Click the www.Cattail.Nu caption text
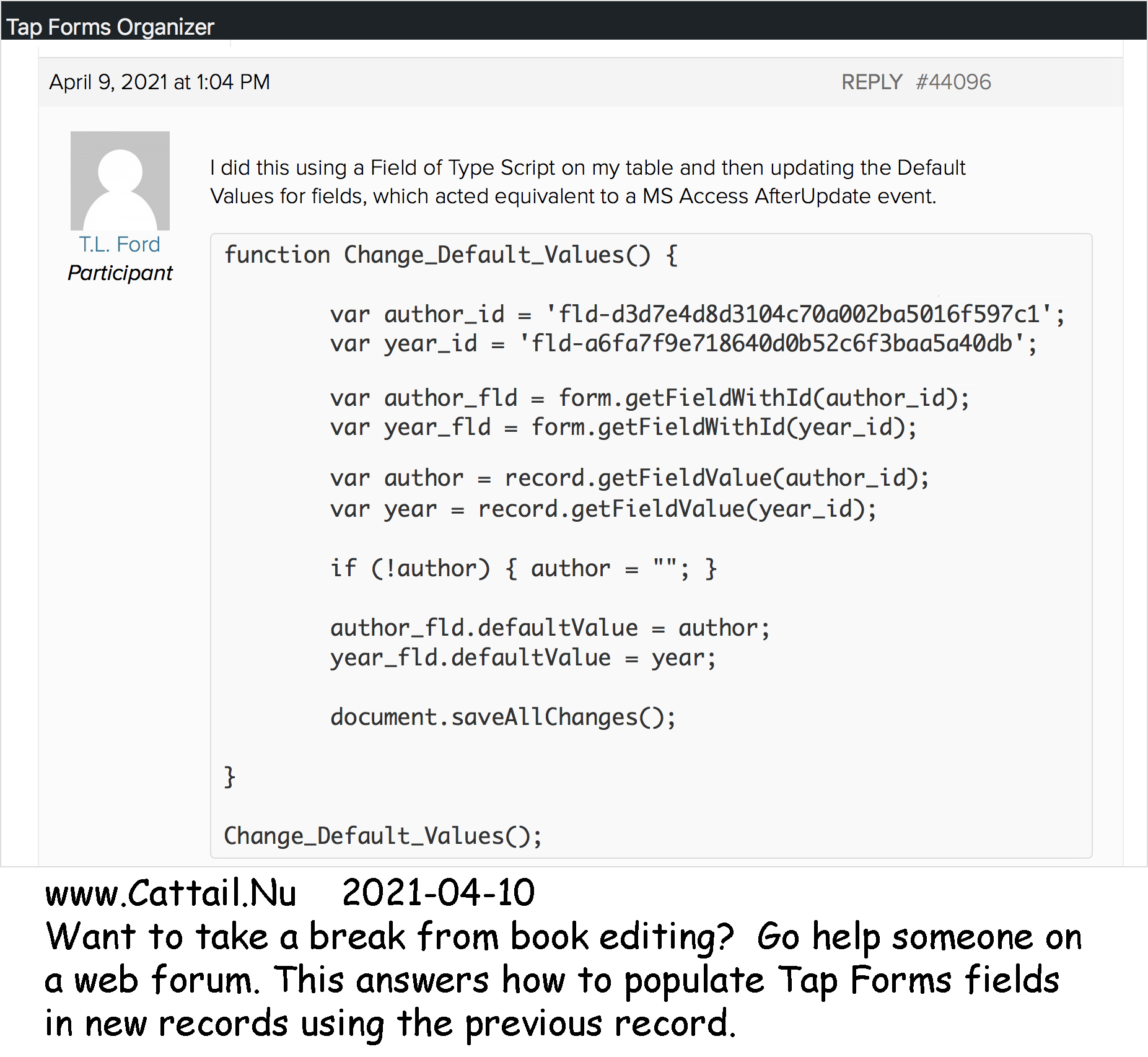This screenshot has width=1148, height=1057. 171,893
